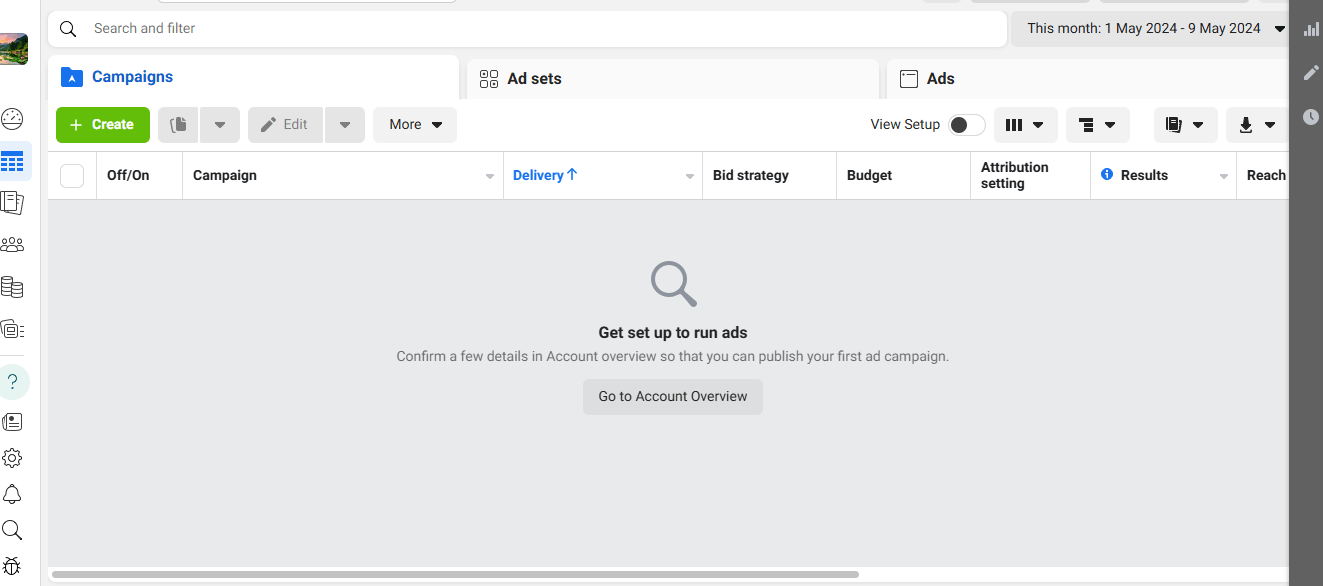The image size is (1323, 586).
Task: Open Billing using the coins icon
Action: pos(13,287)
